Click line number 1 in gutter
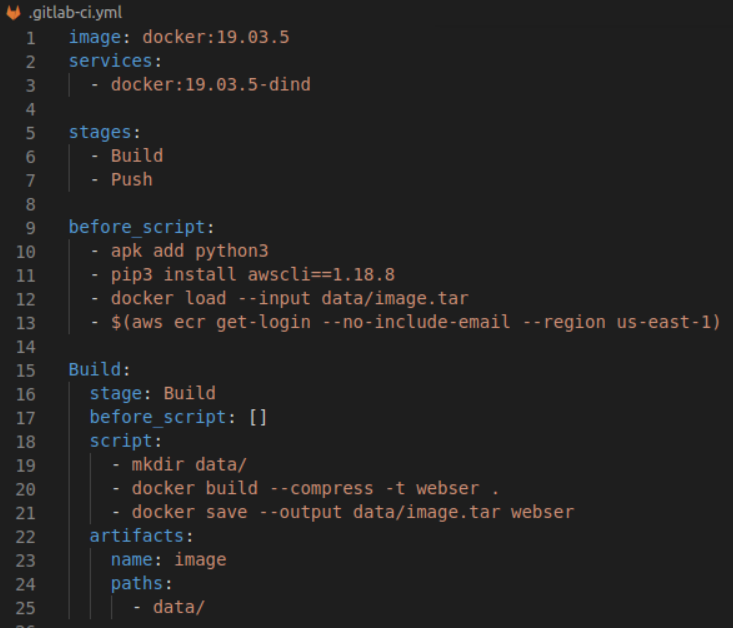The width and height of the screenshot is (733, 628). 31,38
